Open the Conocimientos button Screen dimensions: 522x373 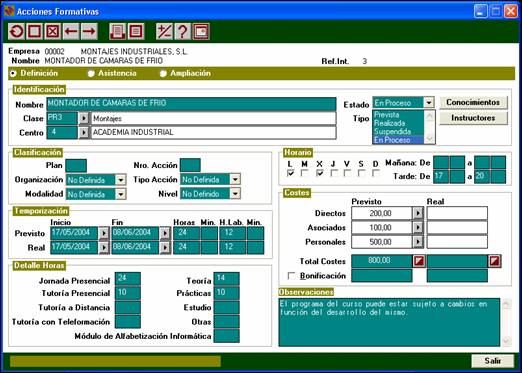click(x=473, y=102)
